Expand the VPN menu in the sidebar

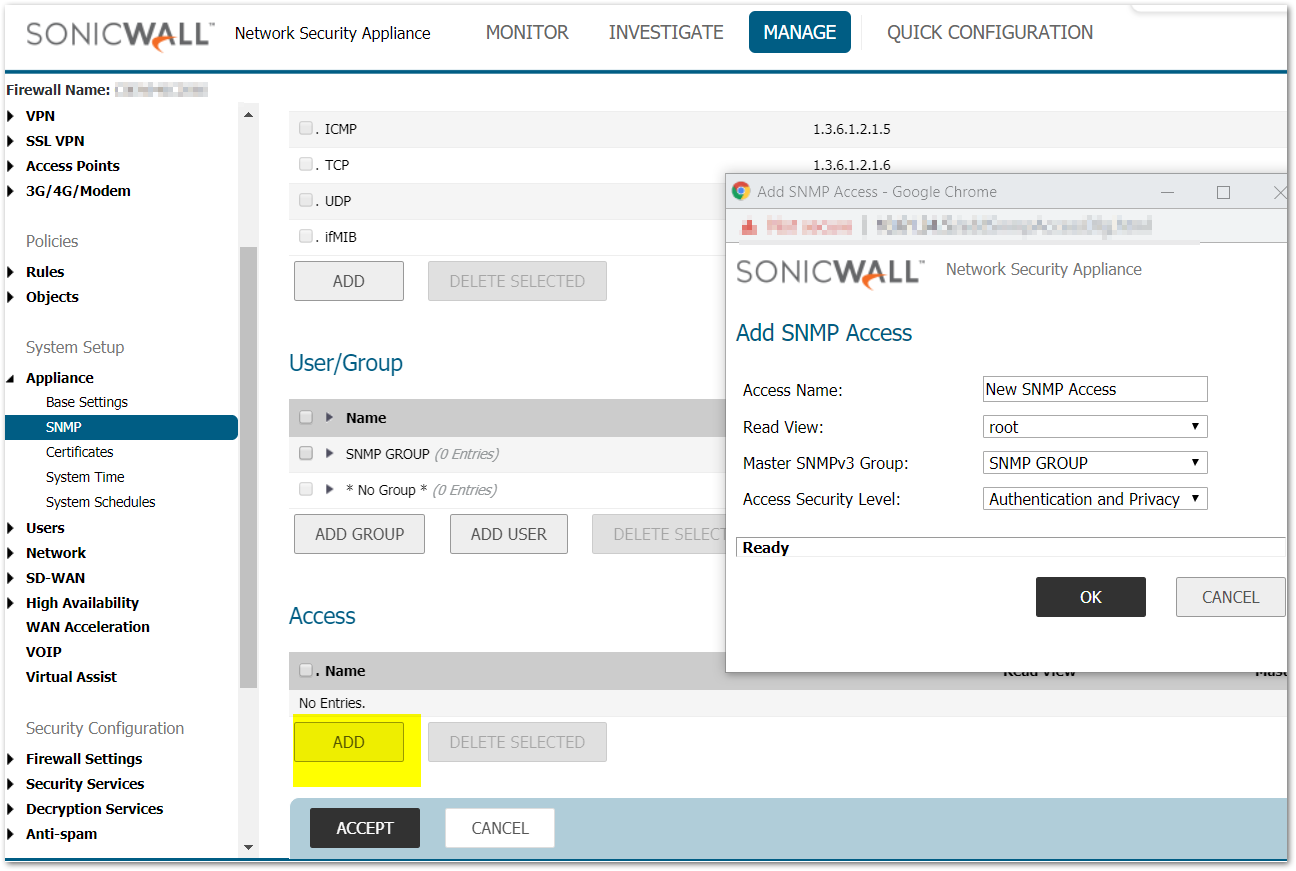(10, 116)
